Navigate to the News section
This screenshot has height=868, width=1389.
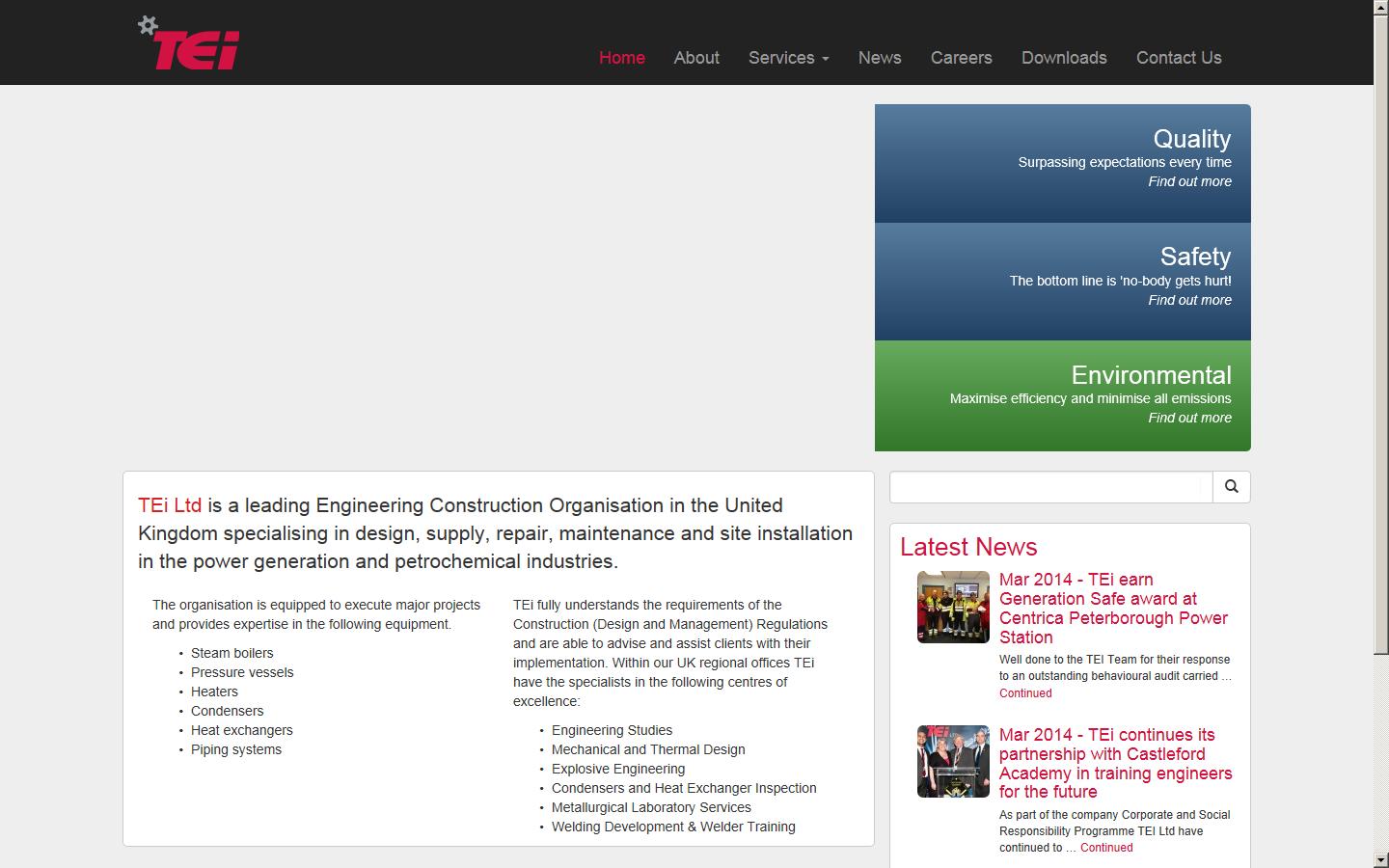coord(879,58)
